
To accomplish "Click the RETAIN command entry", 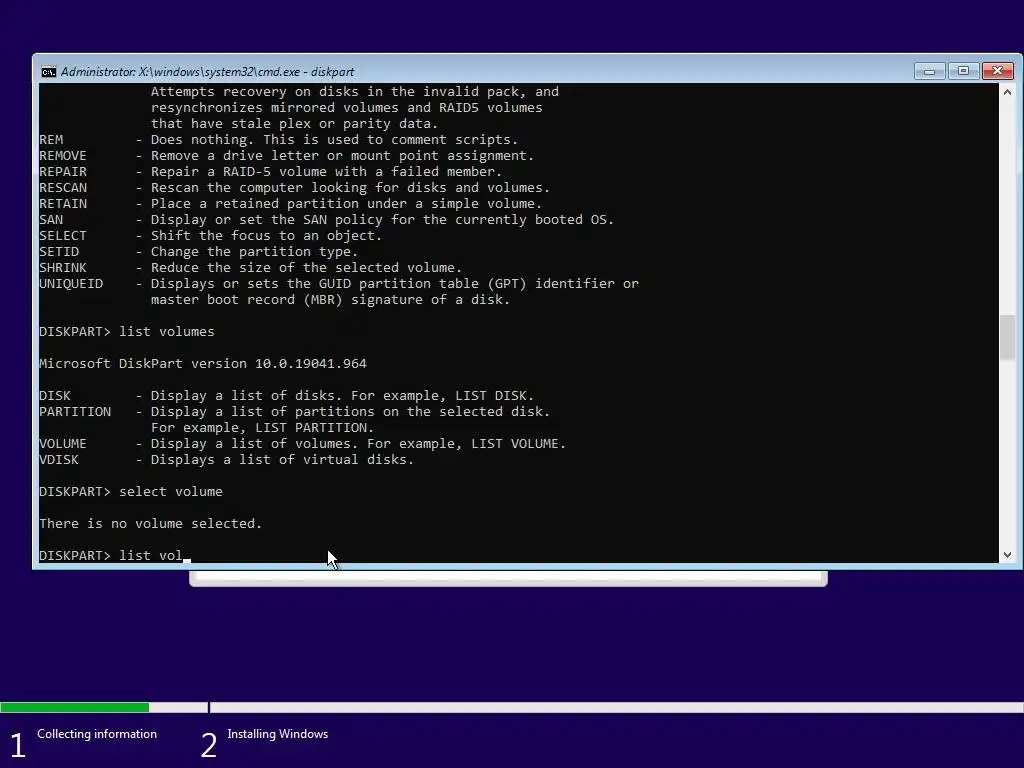I will (291, 203).
